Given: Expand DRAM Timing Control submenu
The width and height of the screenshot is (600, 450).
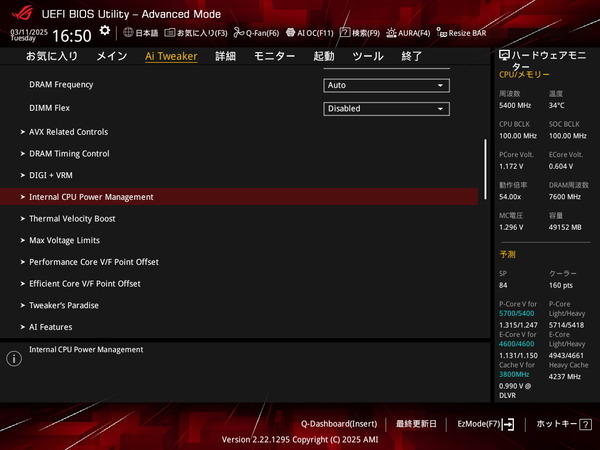Looking at the screenshot, I should click(x=69, y=154).
